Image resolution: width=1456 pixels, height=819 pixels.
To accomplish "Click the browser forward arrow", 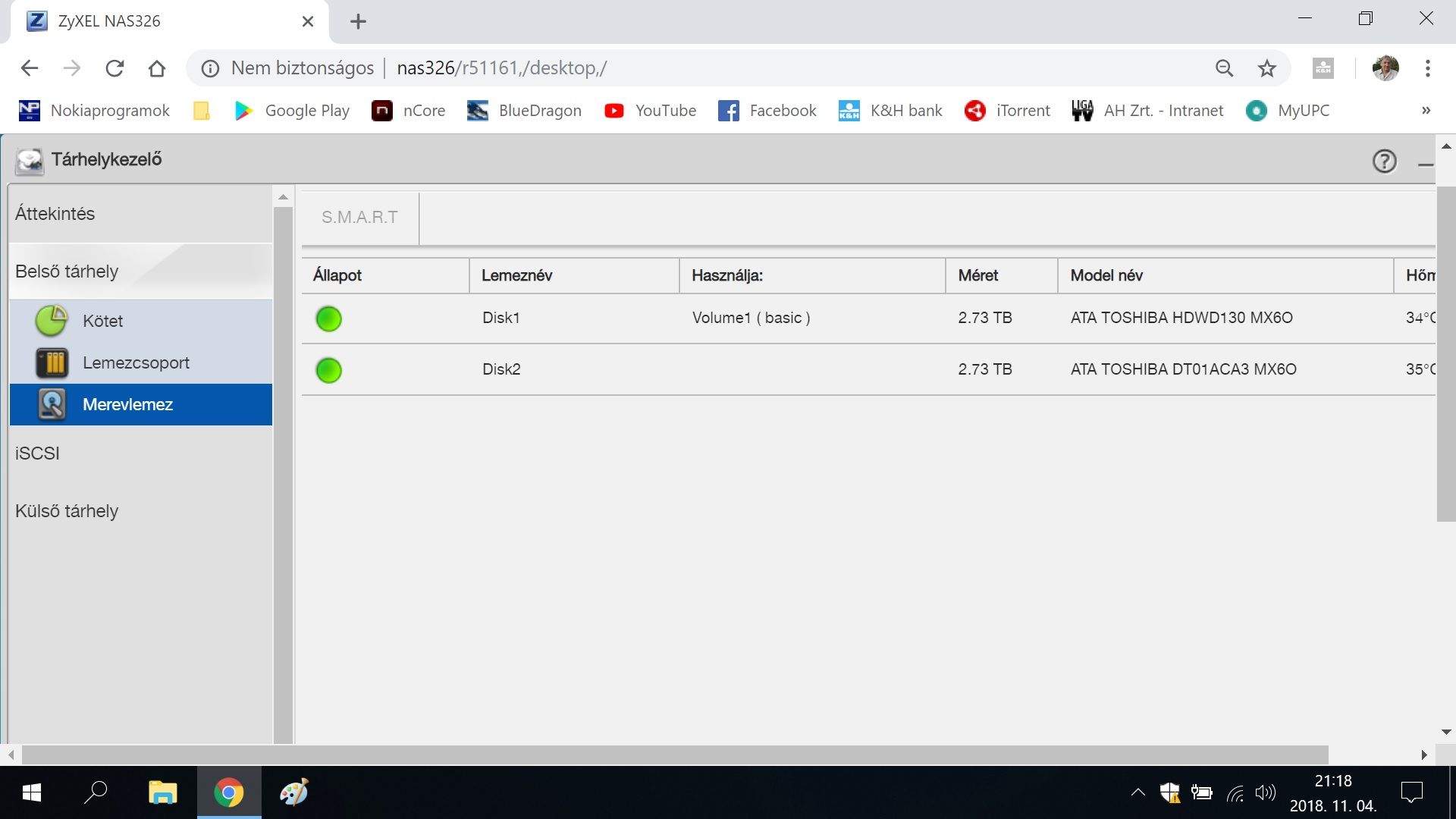I will pyautogui.click(x=72, y=68).
